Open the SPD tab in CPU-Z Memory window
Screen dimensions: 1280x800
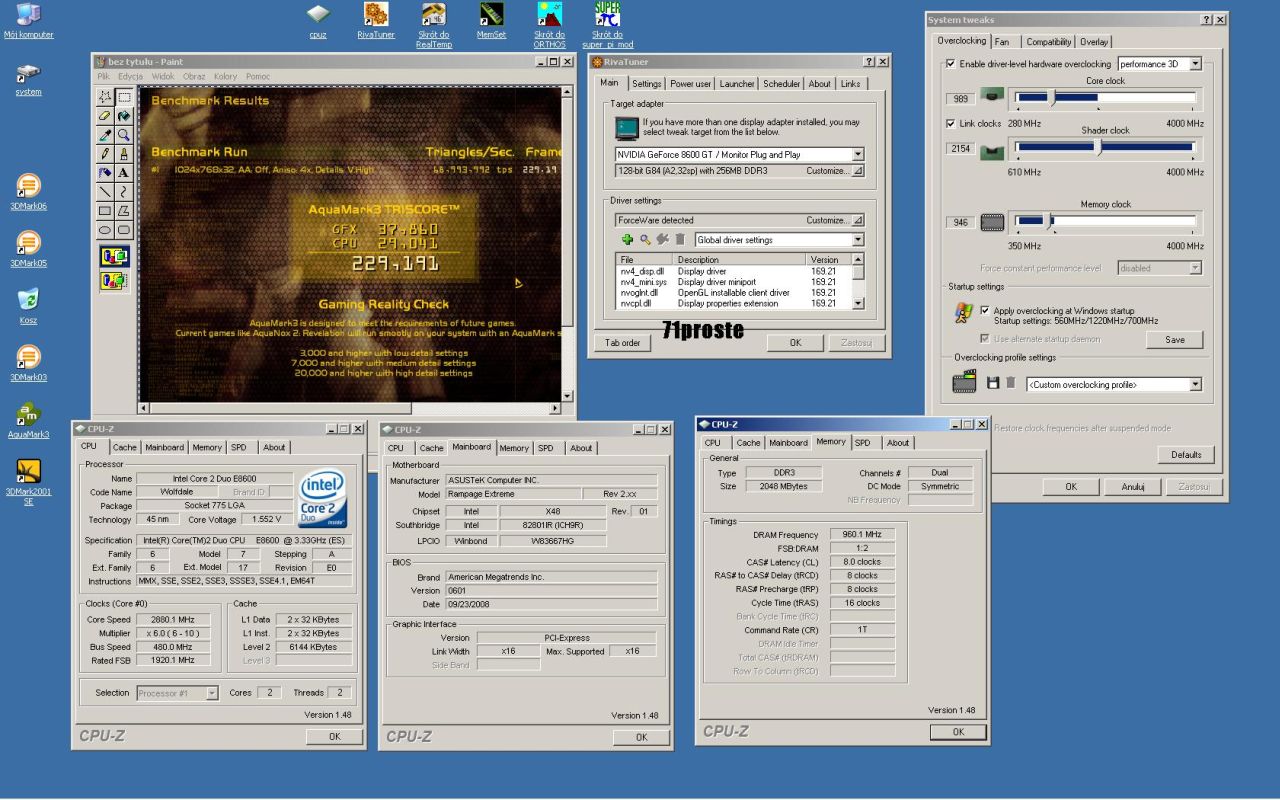click(x=863, y=443)
